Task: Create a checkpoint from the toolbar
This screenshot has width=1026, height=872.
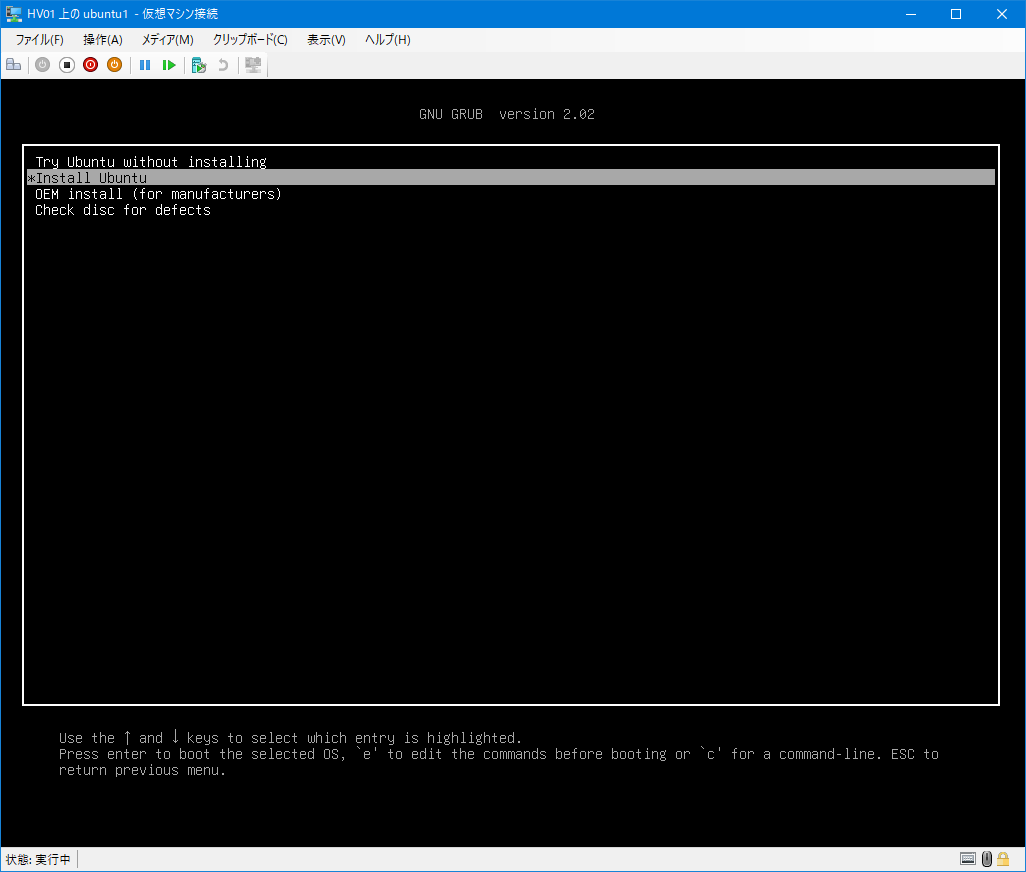Action: 199,65
